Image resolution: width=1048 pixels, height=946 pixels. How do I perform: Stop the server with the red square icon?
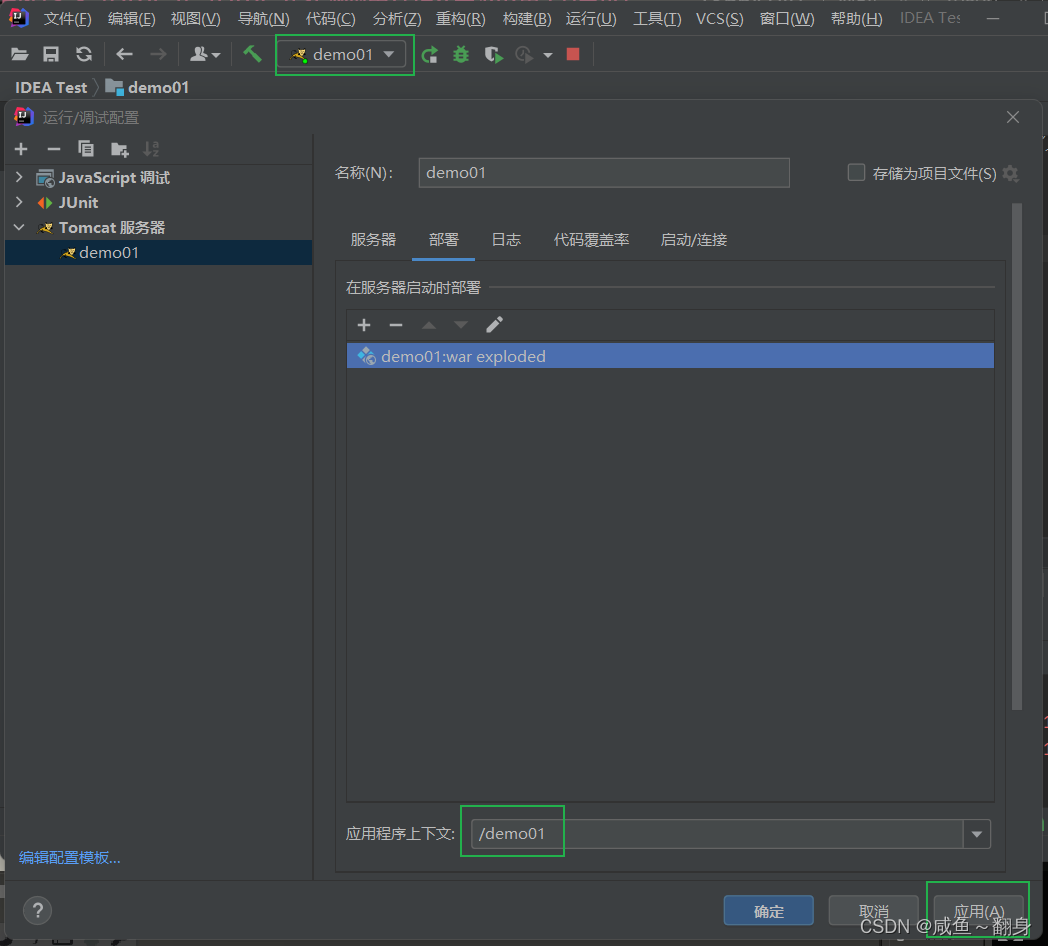click(x=573, y=54)
